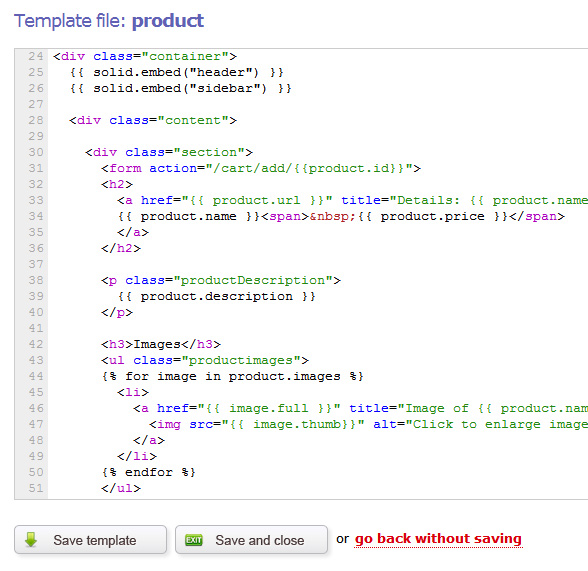This screenshot has height=571, width=588.
Task: Click the closing </ul> tag
Action: pyautogui.click(x=121, y=488)
